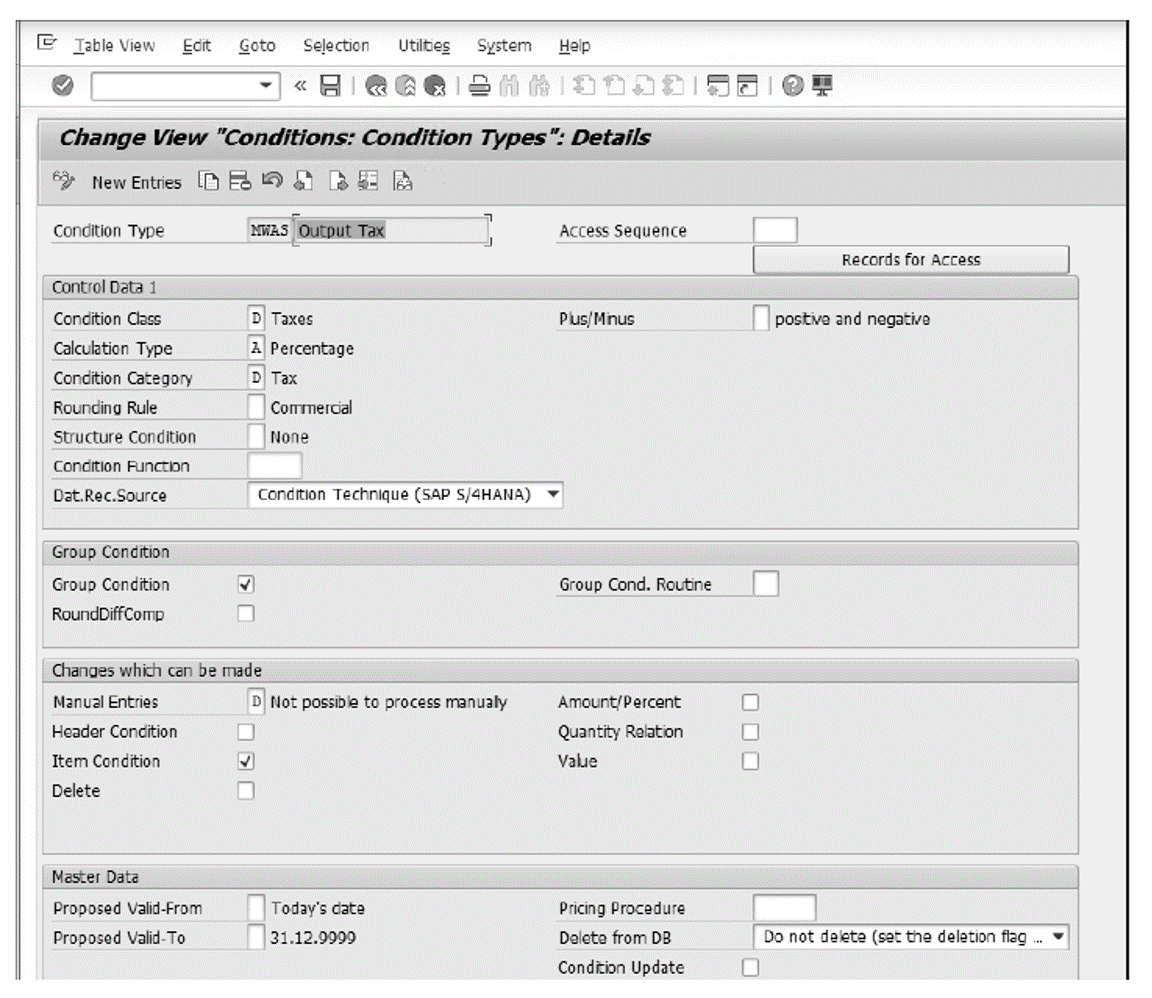Click the First Page icon
Viewport: 1152px width, 998px height.
(584, 86)
